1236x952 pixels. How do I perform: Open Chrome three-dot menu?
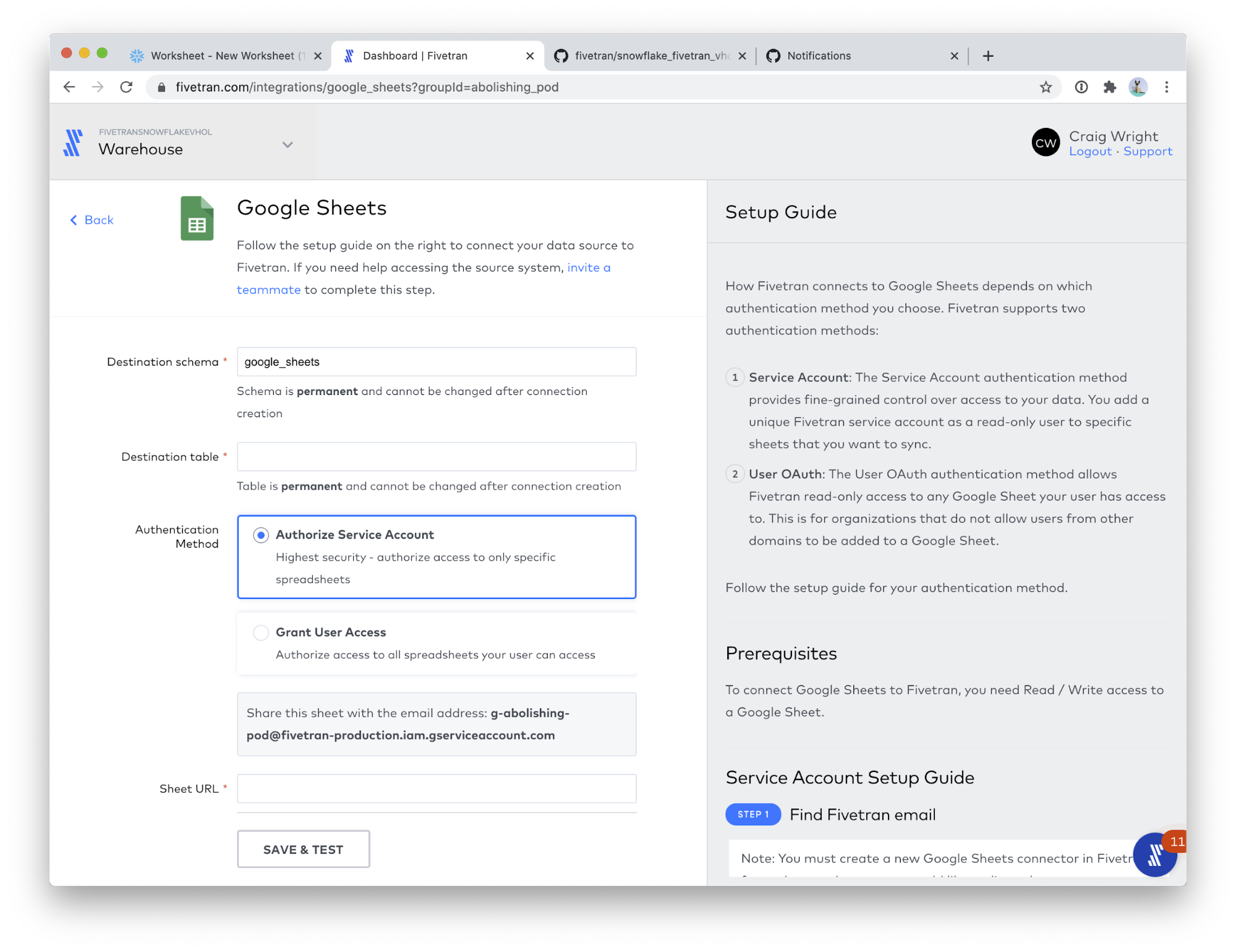point(1167,87)
